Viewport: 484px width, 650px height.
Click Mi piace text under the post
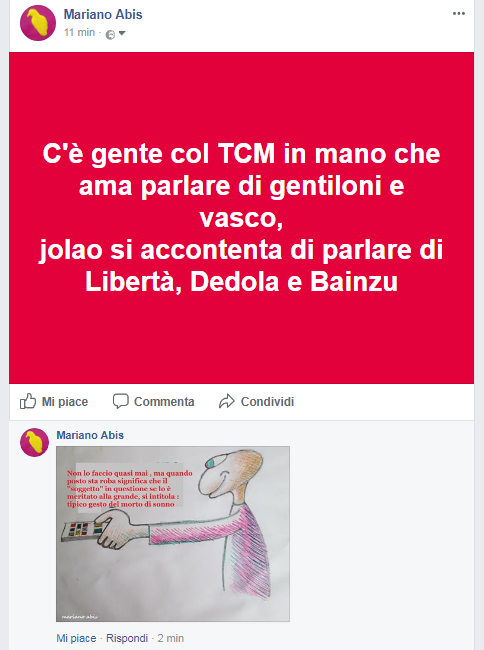[x=65, y=402]
